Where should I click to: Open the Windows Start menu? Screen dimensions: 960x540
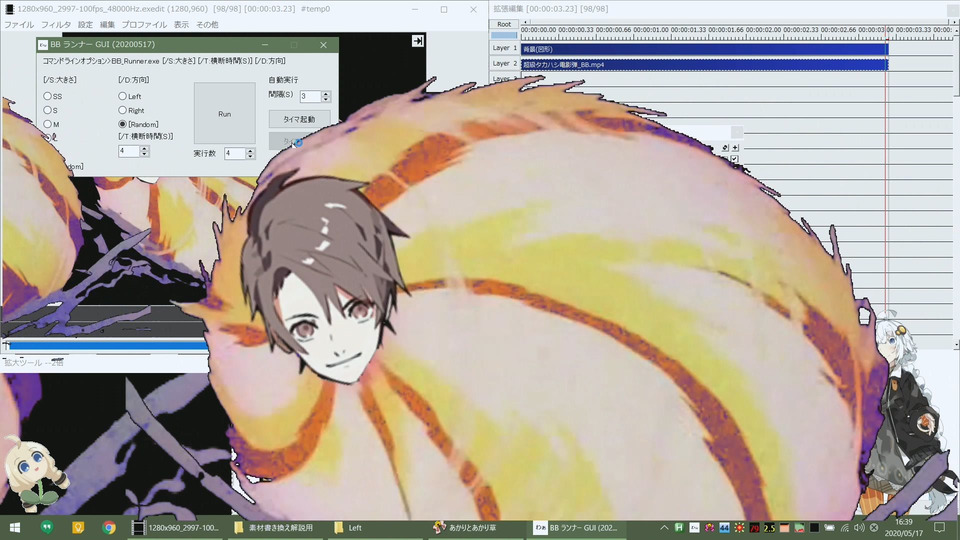15,528
